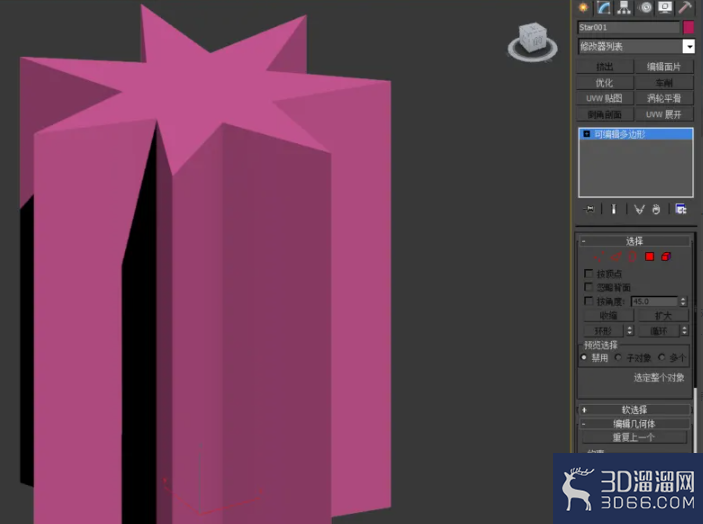Open the magenta object color swatch
This screenshot has width=703, height=524.
(689, 27)
